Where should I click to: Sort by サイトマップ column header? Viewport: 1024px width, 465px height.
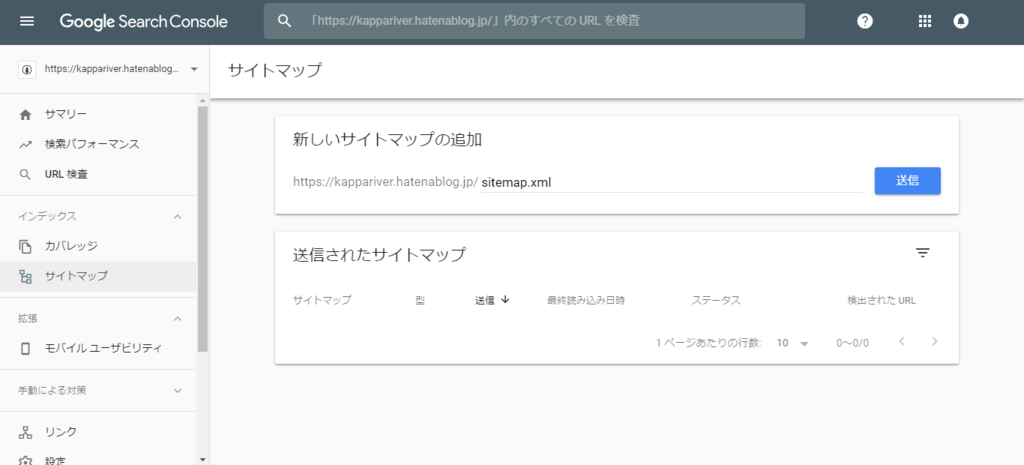[322, 300]
